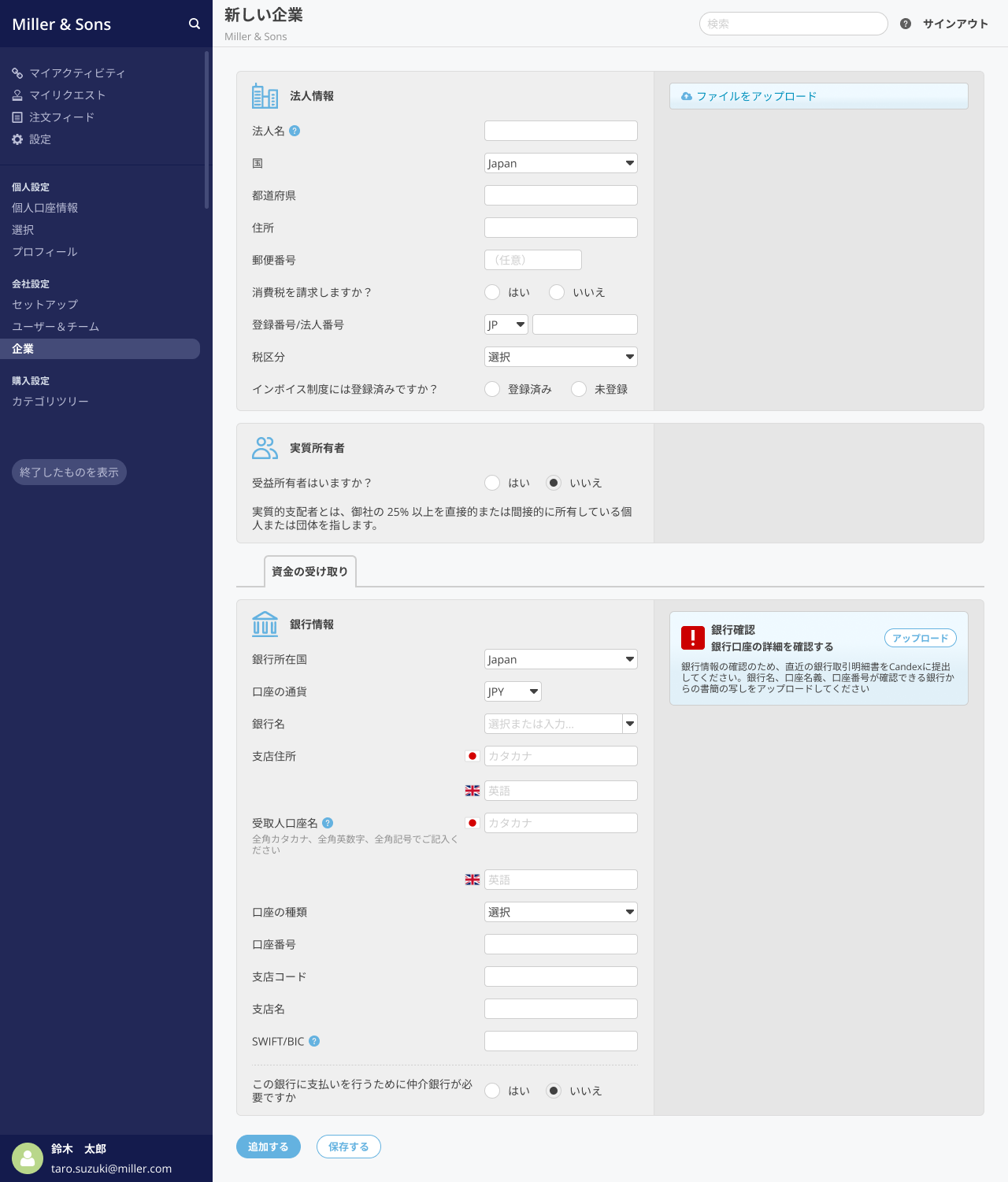
Task: Open the 税区分 dropdown
Action: 560,357
